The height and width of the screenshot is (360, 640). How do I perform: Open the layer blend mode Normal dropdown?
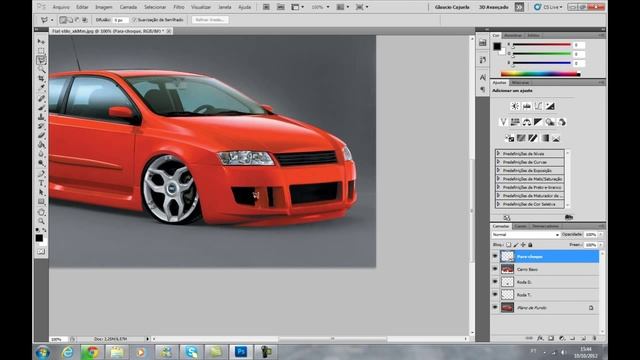[x=525, y=235]
